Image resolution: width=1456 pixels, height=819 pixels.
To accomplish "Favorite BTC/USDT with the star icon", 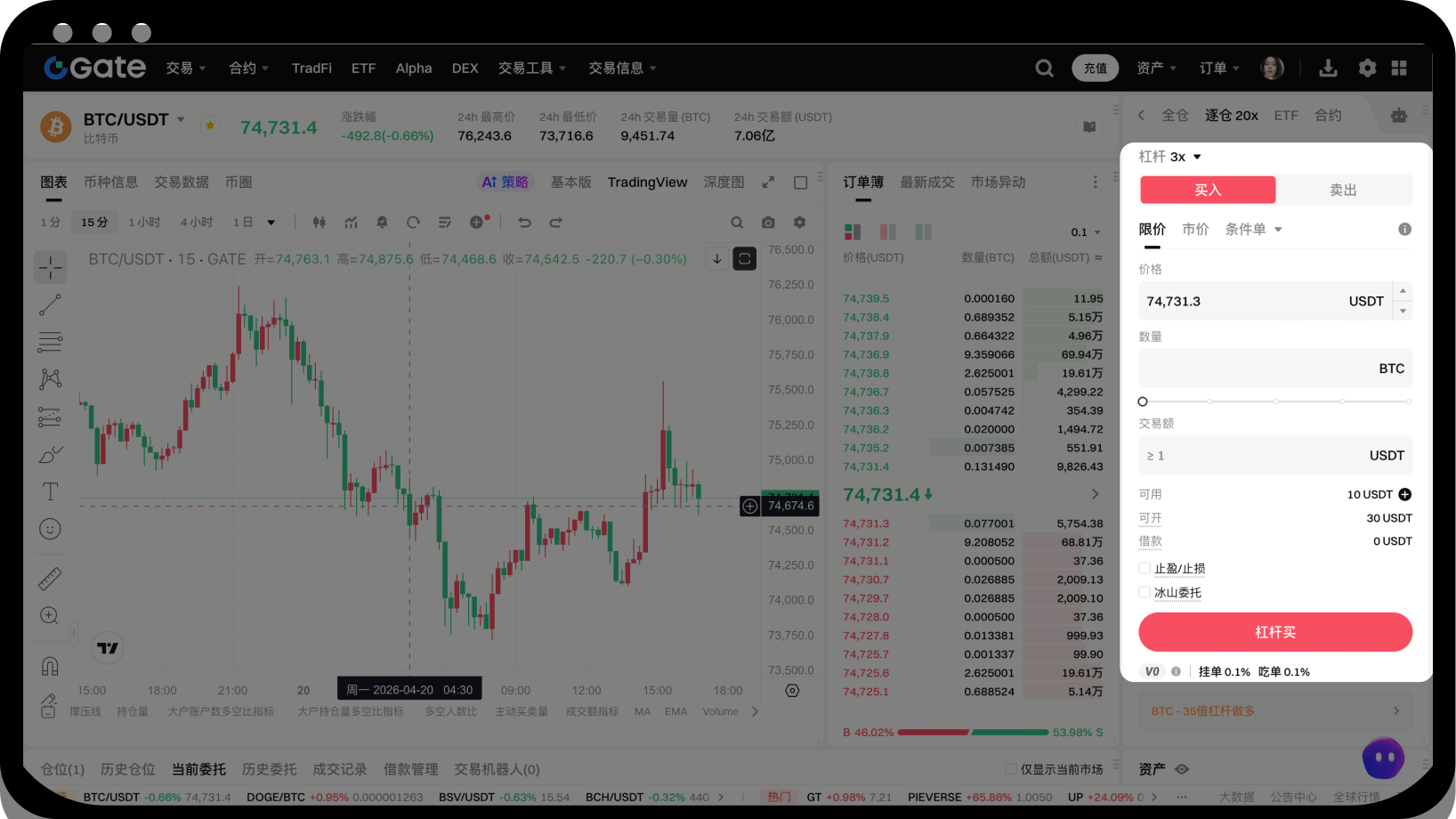I will (210, 126).
